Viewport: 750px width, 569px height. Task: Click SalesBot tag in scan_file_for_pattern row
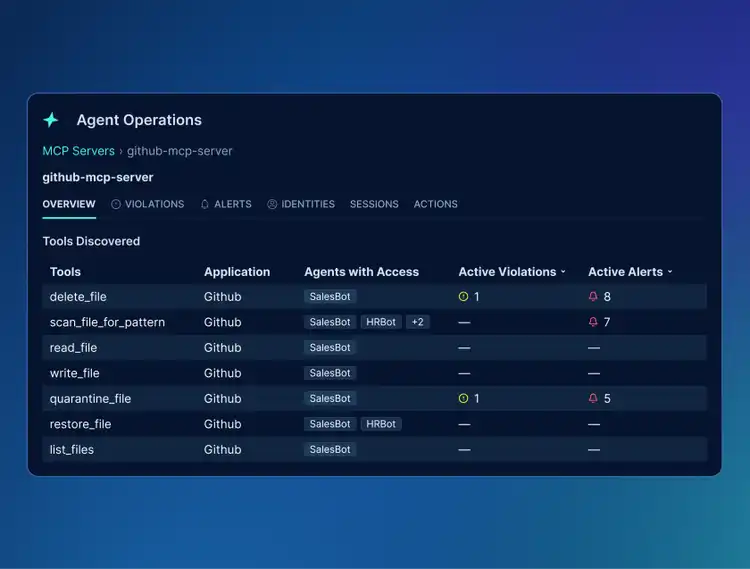330,322
